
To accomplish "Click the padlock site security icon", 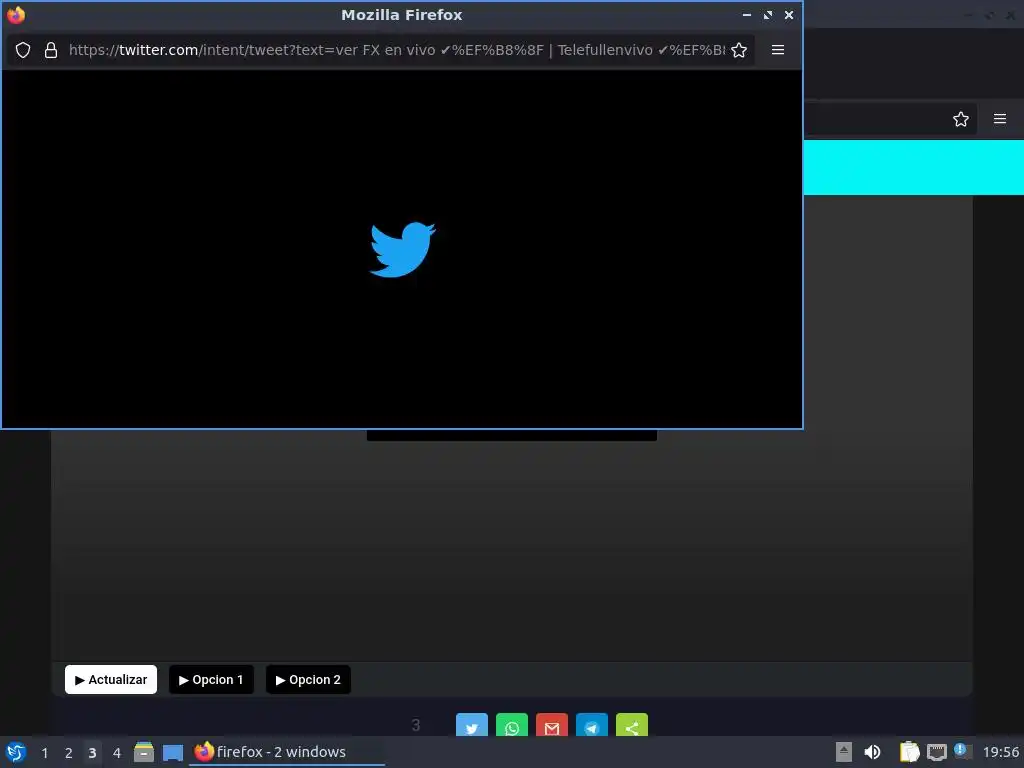I will (x=51, y=50).
